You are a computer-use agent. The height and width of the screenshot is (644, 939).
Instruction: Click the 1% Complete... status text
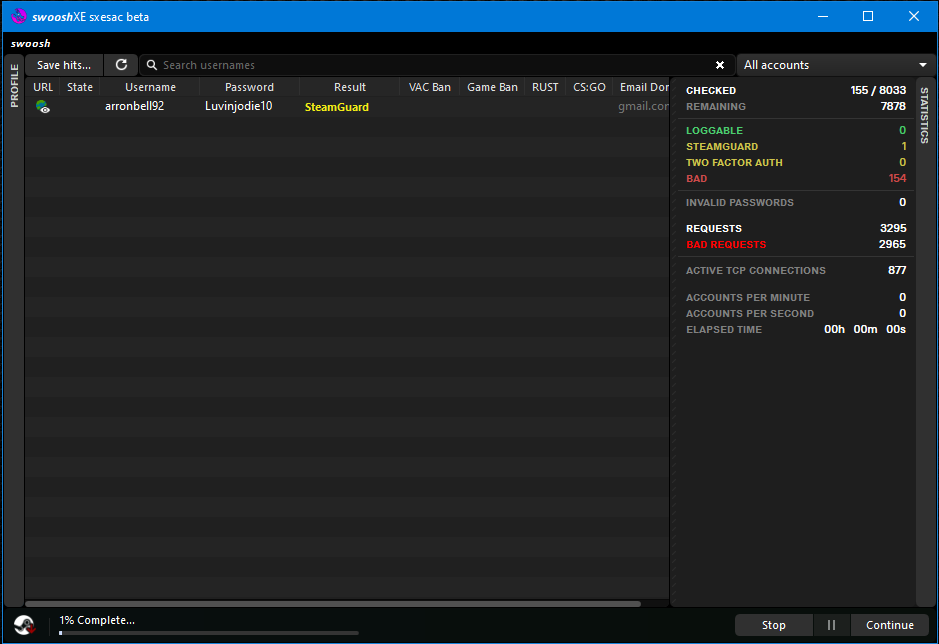tap(97, 620)
